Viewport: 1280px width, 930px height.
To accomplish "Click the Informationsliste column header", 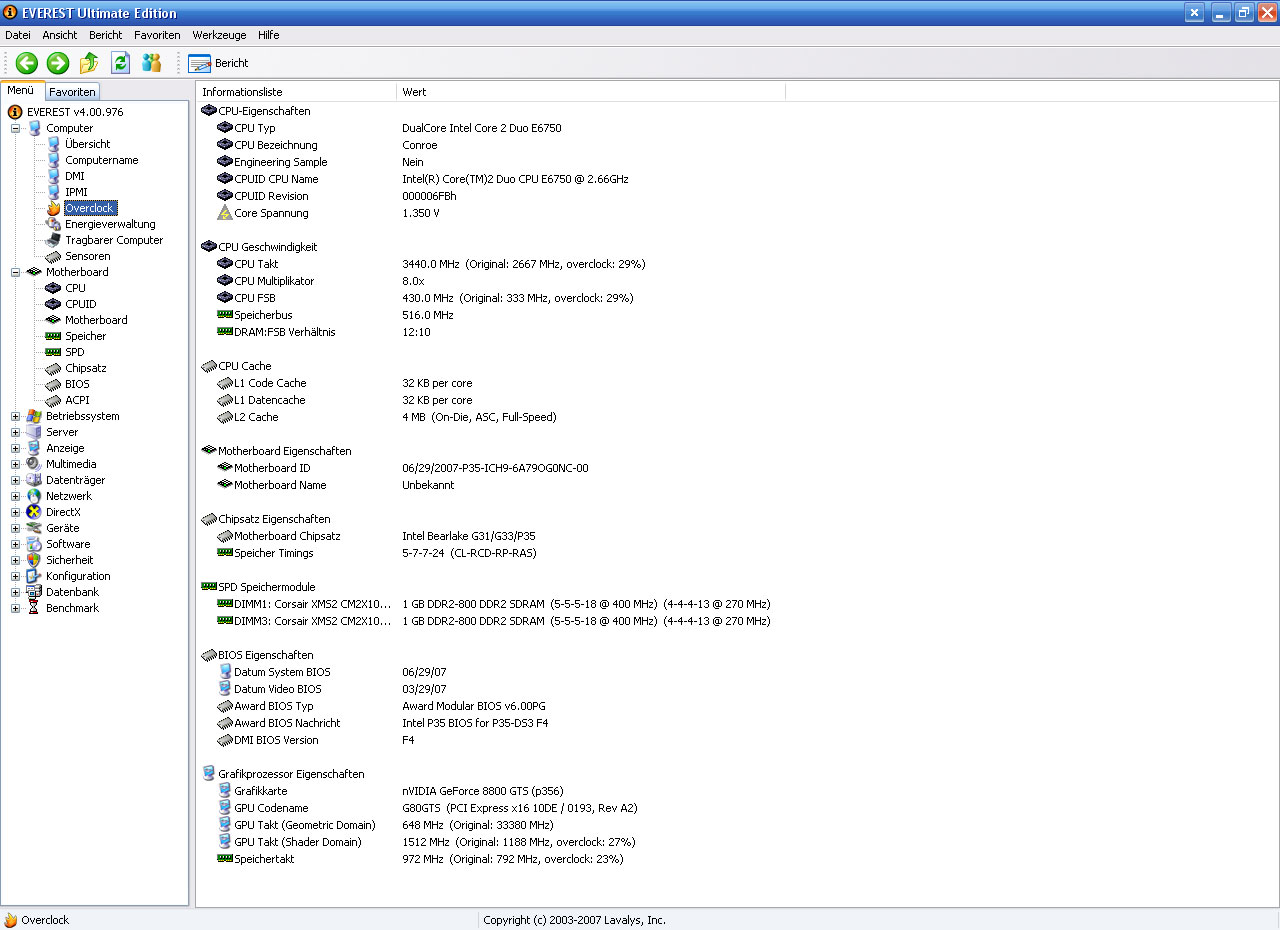I will point(296,92).
